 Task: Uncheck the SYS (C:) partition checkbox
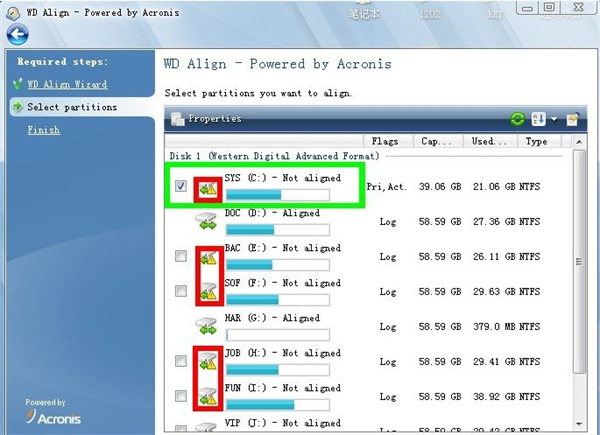click(x=181, y=186)
